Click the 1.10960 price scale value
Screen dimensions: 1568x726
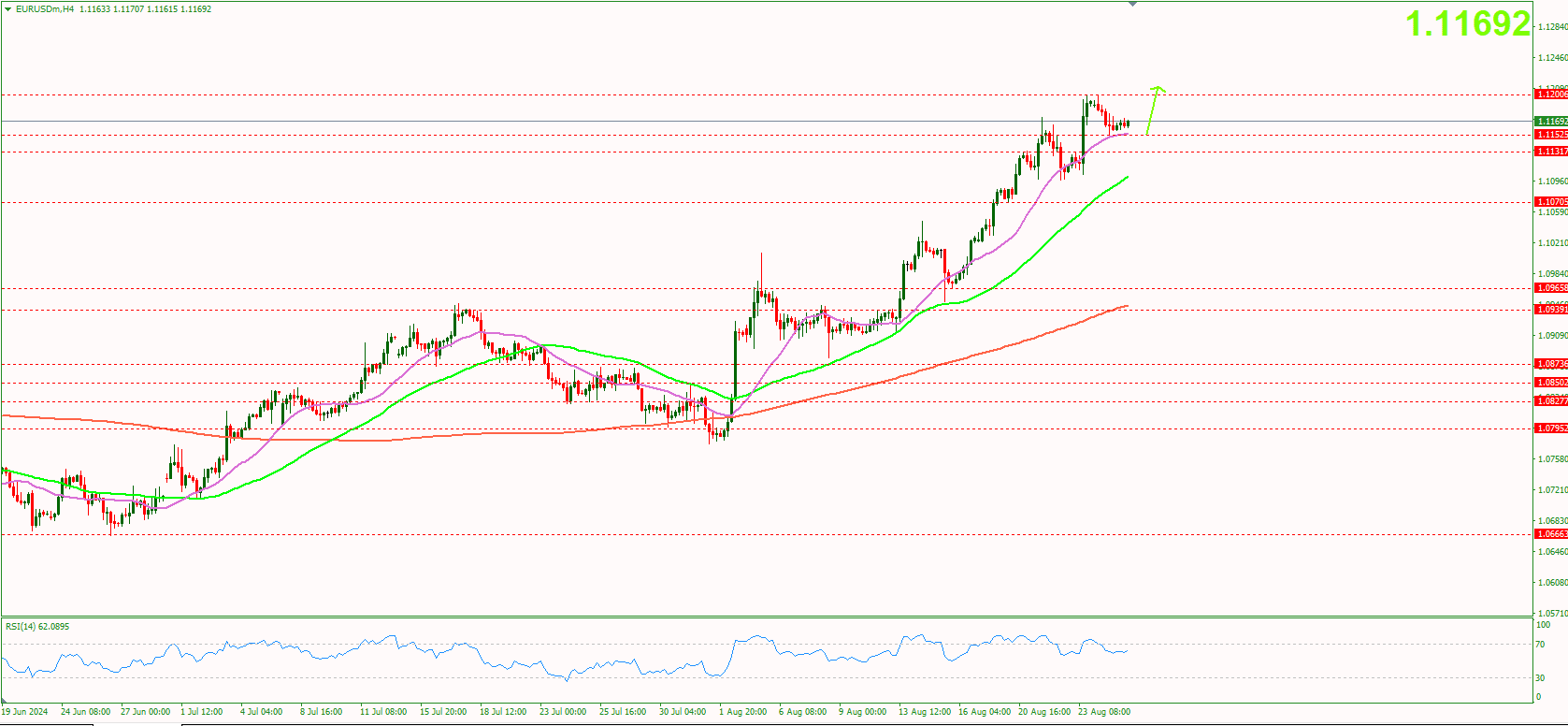tap(1553, 181)
